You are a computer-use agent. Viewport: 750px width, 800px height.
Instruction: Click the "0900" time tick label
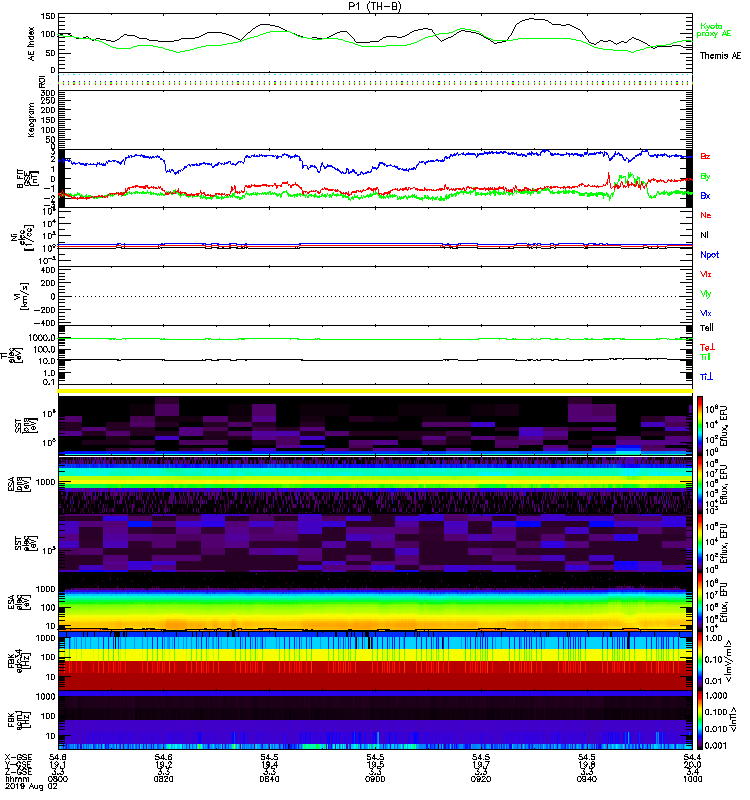375,779
